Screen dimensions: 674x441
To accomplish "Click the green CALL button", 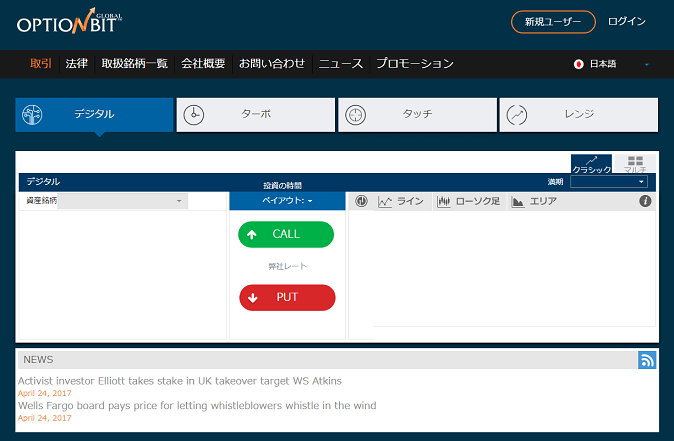I will 286,234.
